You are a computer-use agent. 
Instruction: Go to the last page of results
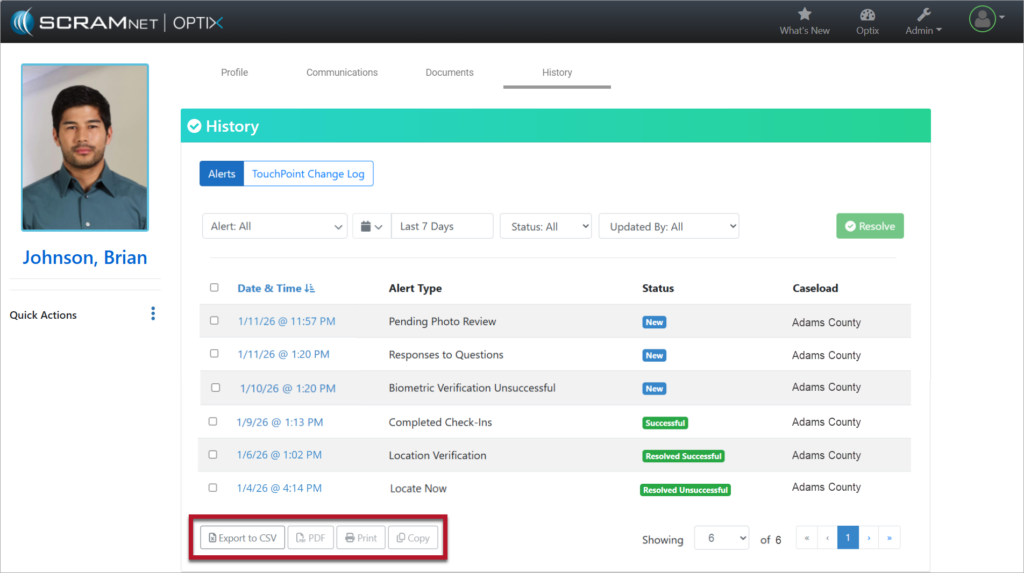(x=889, y=538)
